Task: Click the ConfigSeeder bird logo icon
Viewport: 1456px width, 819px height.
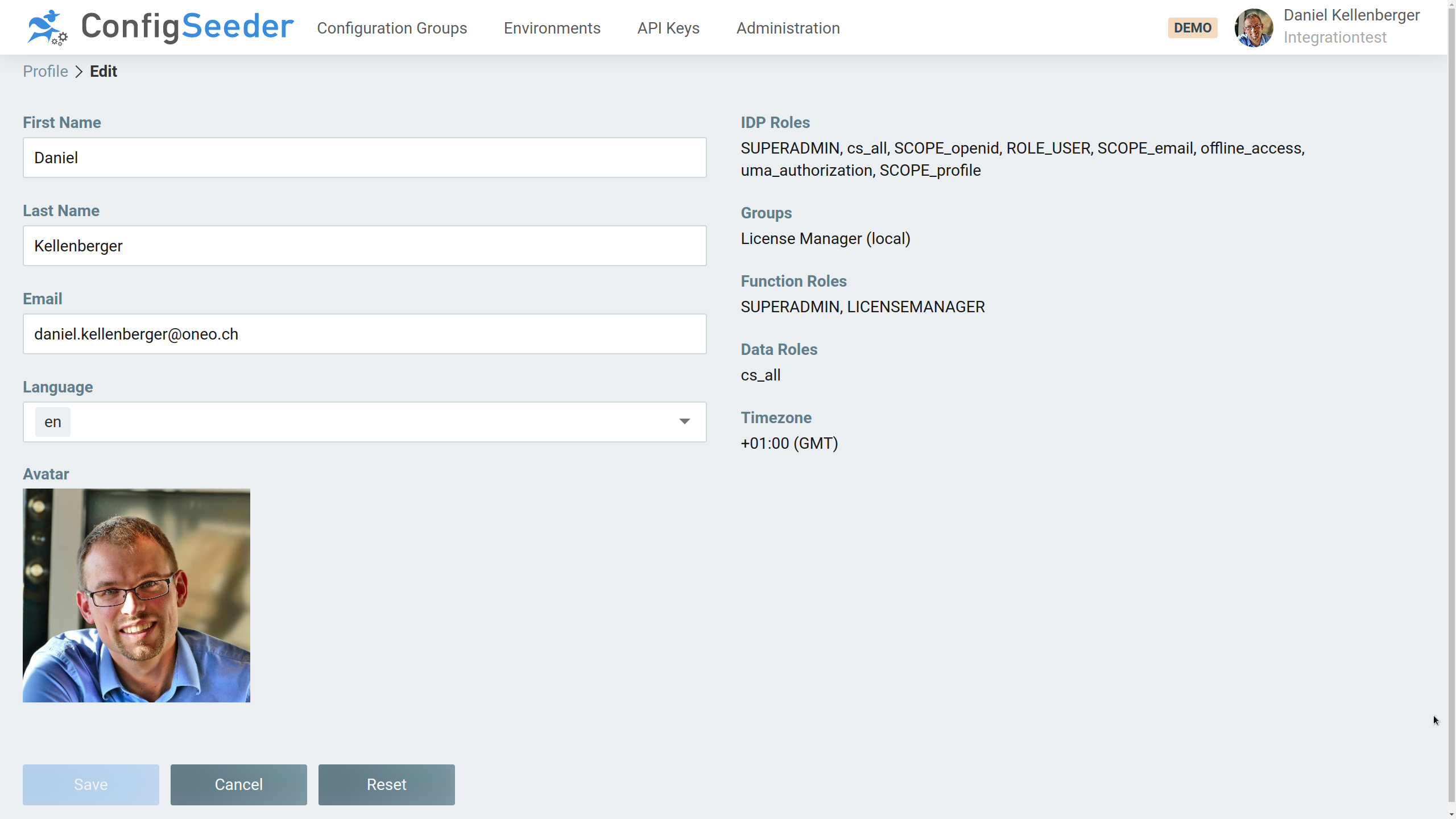Action: pos(47,27)
